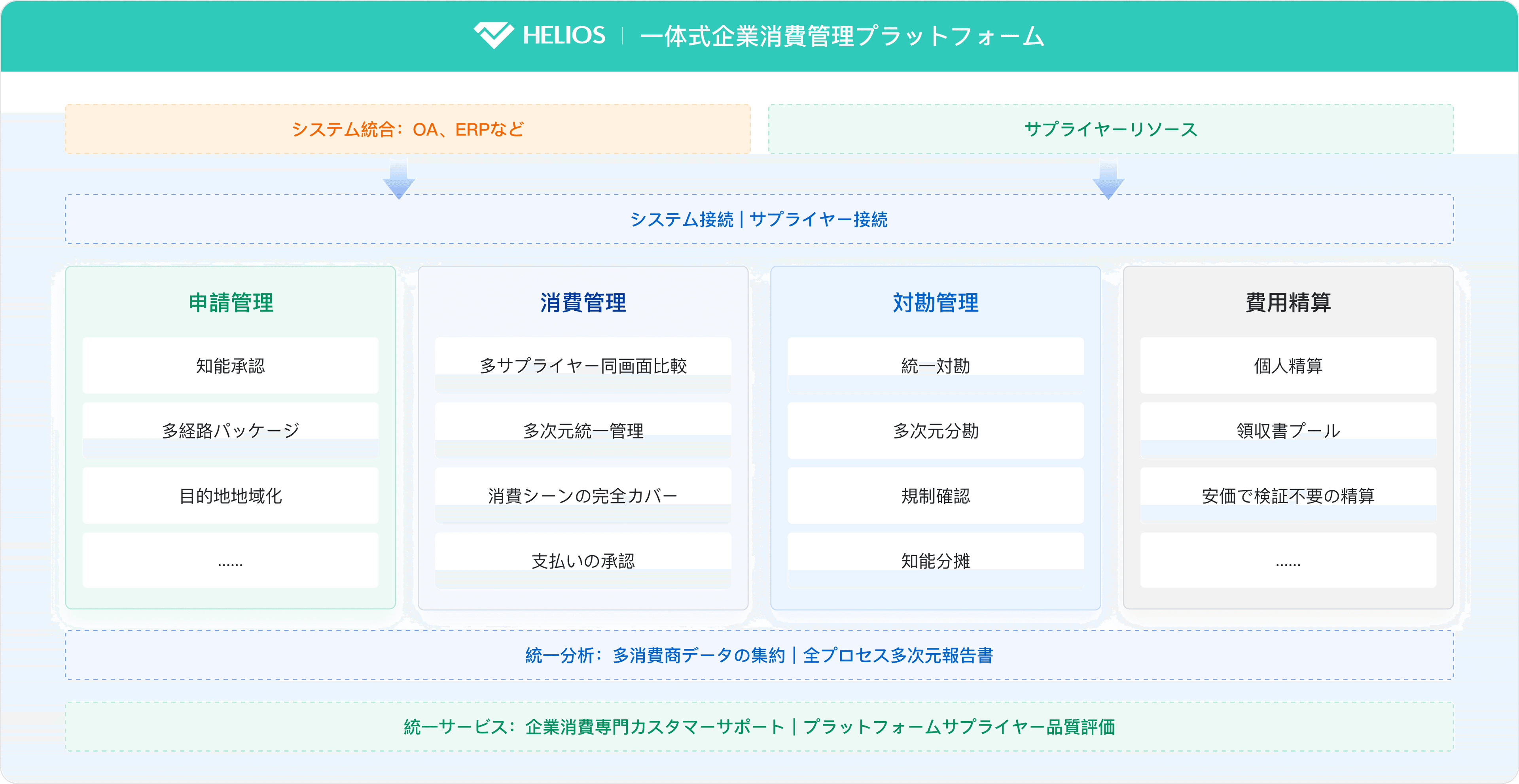Click the 規制確認 card

935,496
